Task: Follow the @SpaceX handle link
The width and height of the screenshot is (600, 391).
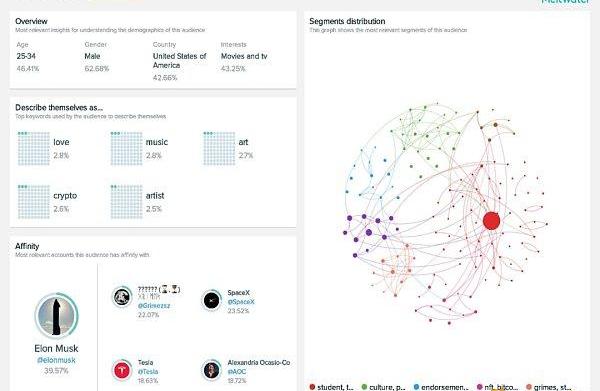Action: [241, 302]
